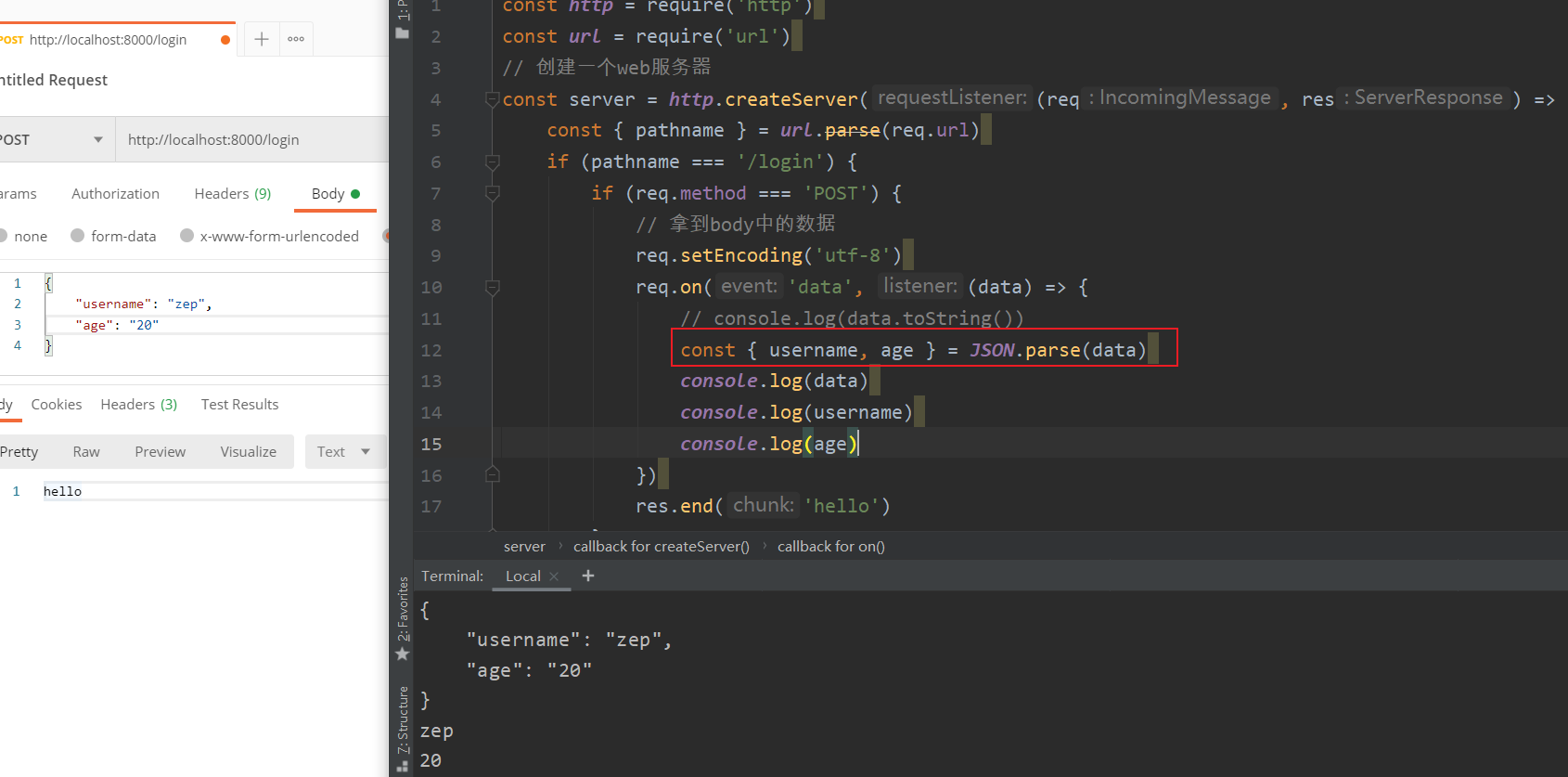Click console.log(username) on line 14
The width and height of the screenshot is (1568, 777).
click(796, 412)
